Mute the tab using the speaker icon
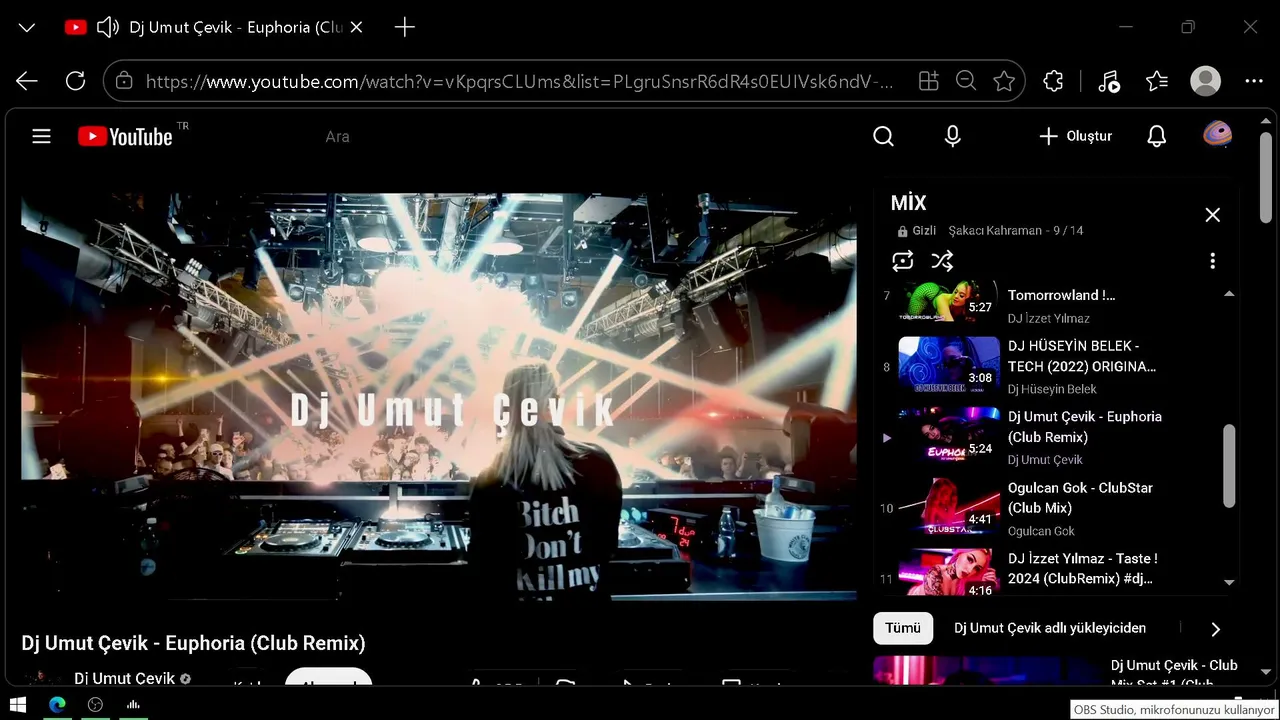This screenshot has width=1280, height=720. coord(107,28)
